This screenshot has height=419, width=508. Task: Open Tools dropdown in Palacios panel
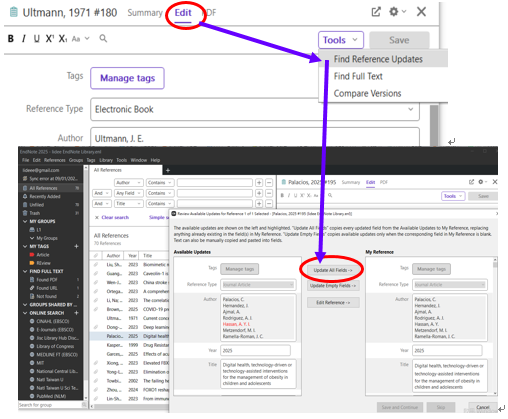click(453, 196)
